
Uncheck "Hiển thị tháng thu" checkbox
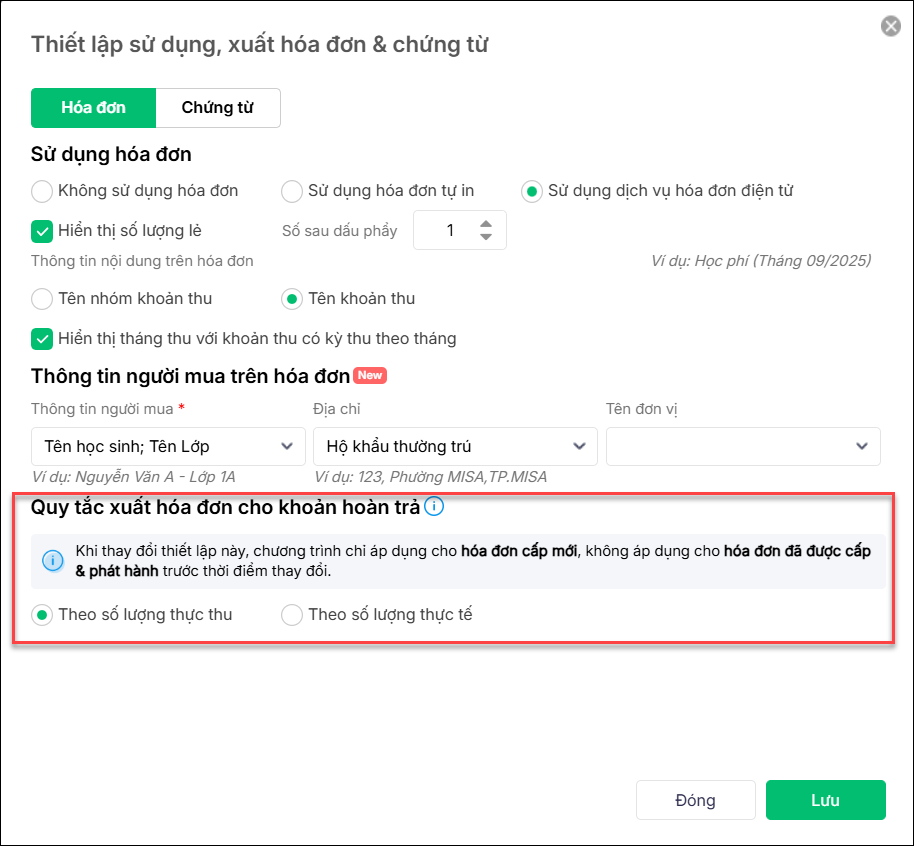pyautogui.click(x=42, y=338)
